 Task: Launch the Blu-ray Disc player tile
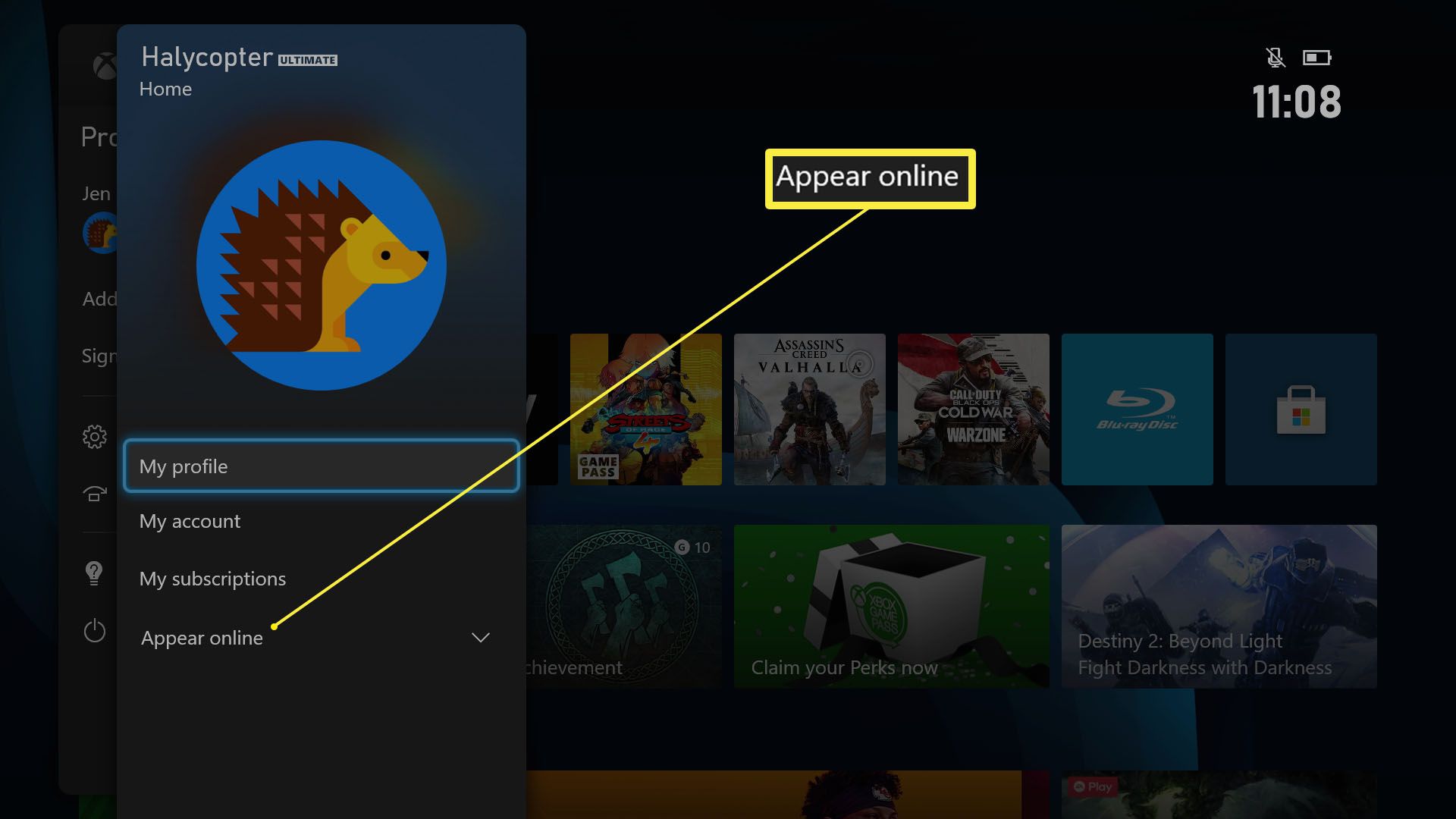pos(1137,409)
